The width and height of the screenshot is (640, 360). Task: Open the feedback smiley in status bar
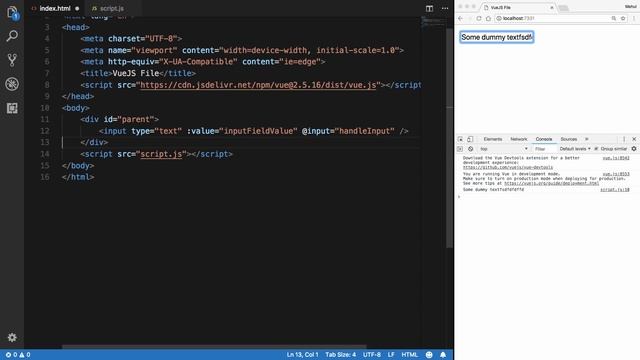(429, 355)
